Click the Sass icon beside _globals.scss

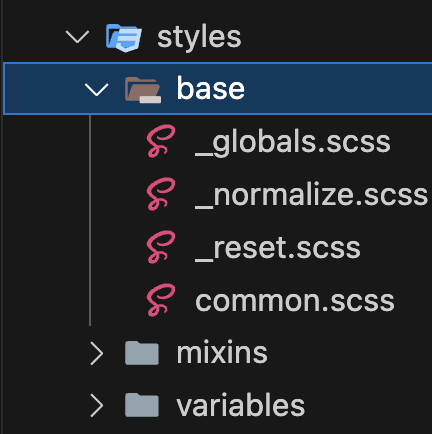[161, 141]
